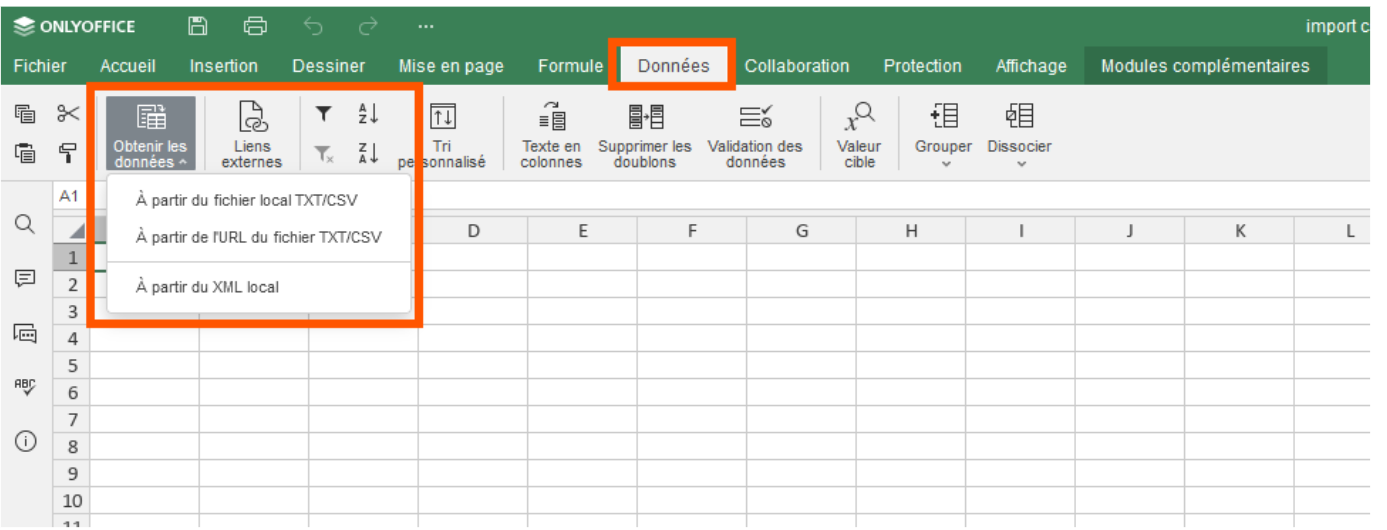The image size is (1387, 530).
Task: Switch to Modules complémentaires tab
Action: coord(1205,66)
